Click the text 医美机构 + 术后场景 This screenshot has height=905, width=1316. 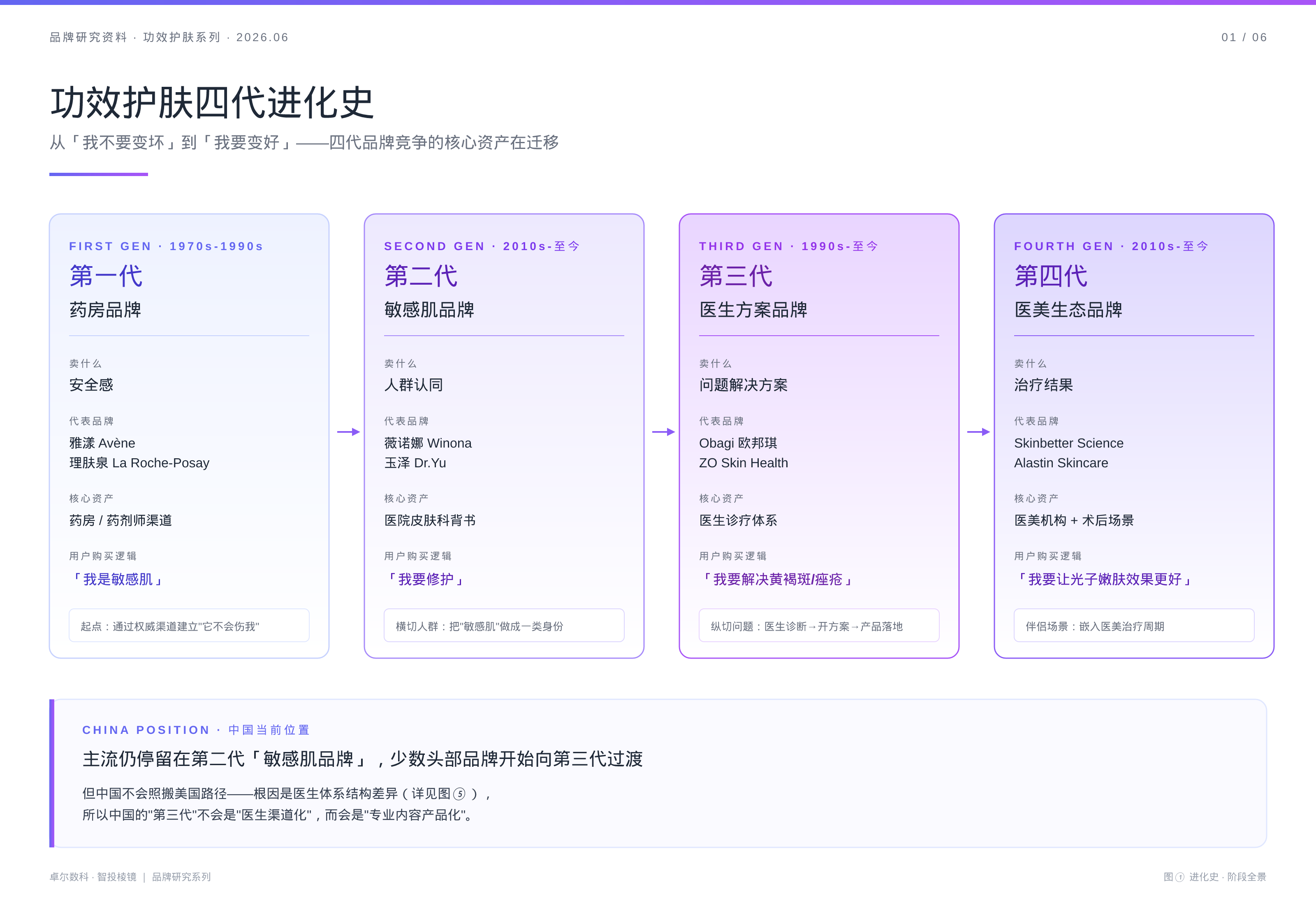tap(1075, 520)
